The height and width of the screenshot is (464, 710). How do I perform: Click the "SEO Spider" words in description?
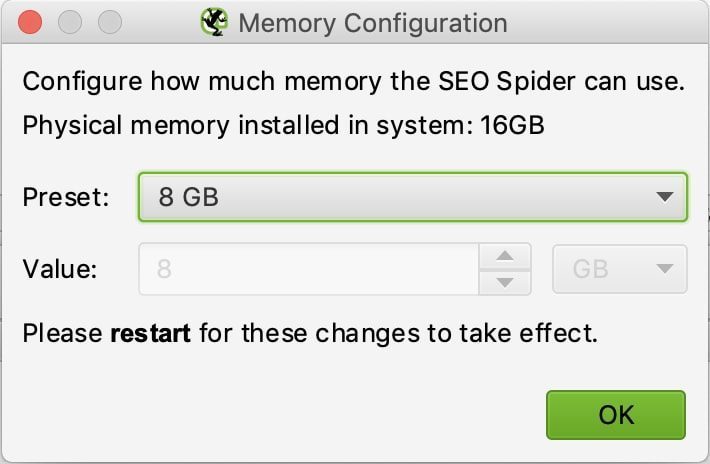click(507, 82)
